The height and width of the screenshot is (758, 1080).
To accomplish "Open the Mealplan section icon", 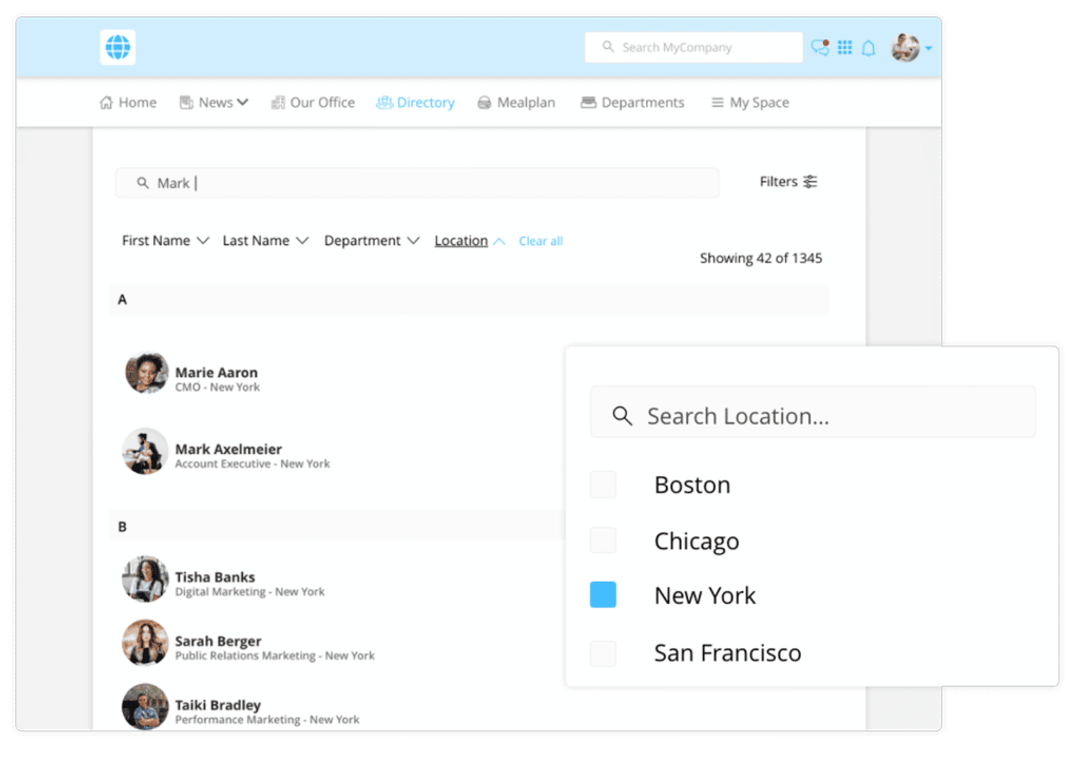I will [x=484, y=102].
